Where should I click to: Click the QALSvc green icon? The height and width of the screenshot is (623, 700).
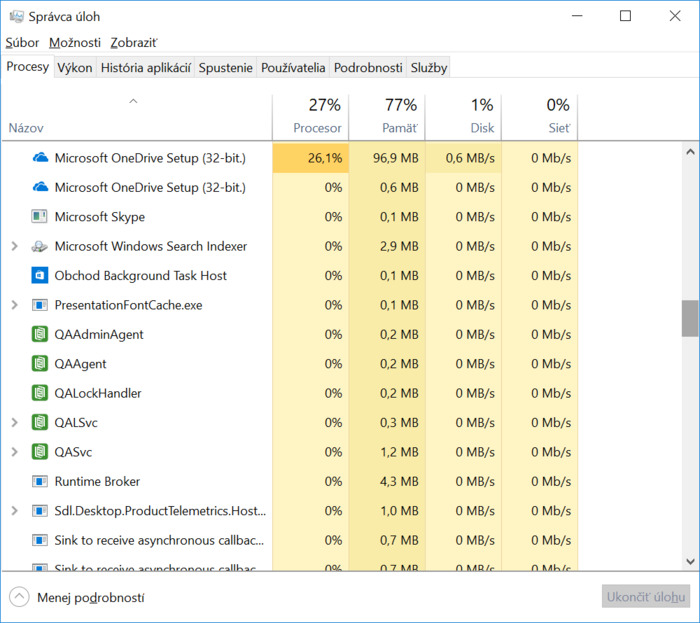click(x=39, y=422)
